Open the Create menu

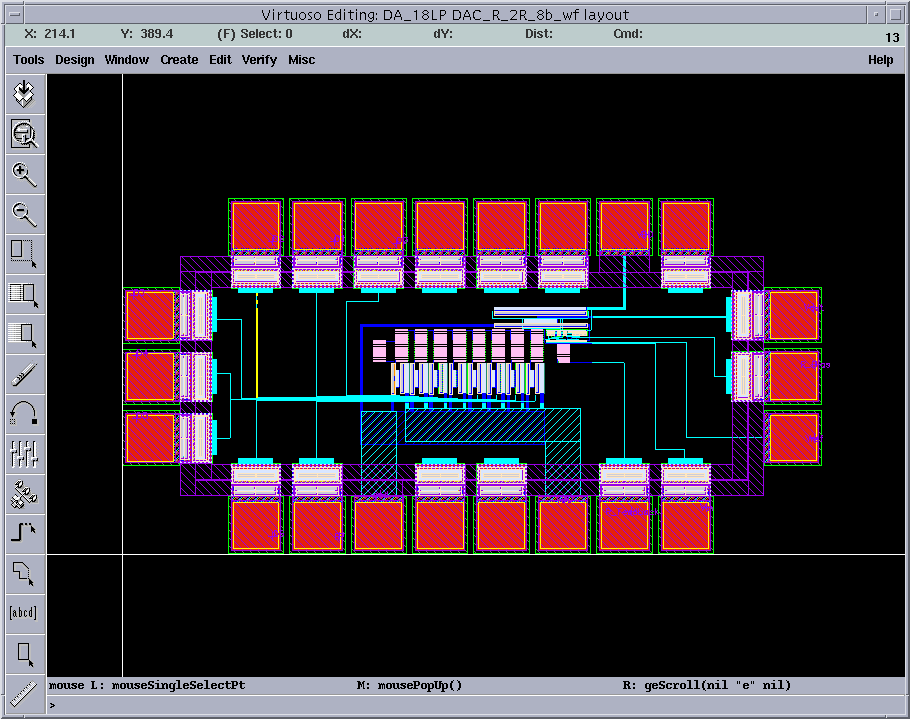point(179,60)
